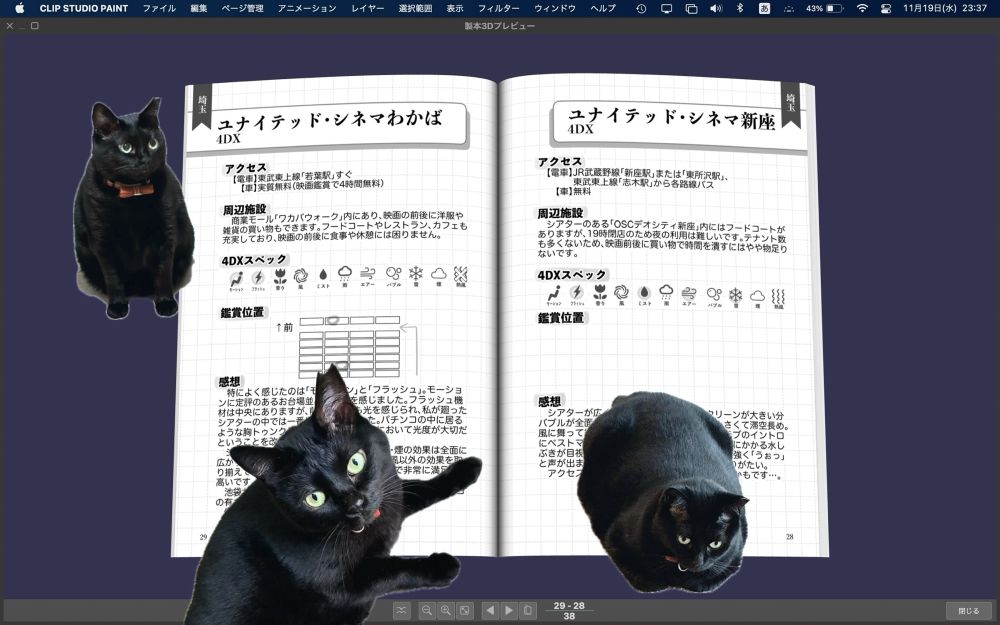Click the seating chart diagram on left page
Screen dimensions: 1000x625
(349, 346)
